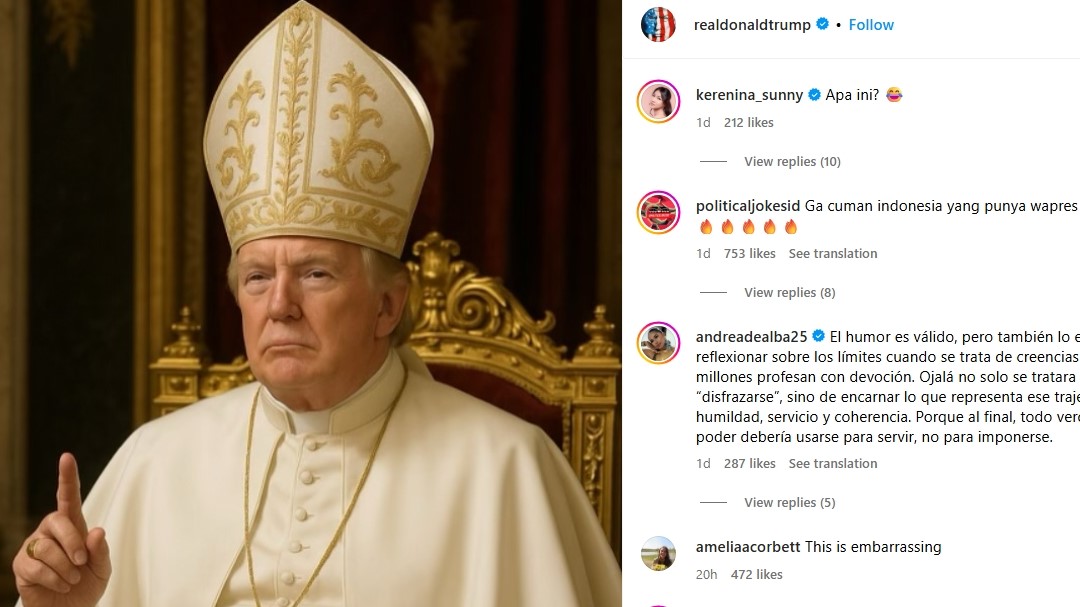Expand View replies (8)
Screen dimensions: 1080x607
(789, 293)
